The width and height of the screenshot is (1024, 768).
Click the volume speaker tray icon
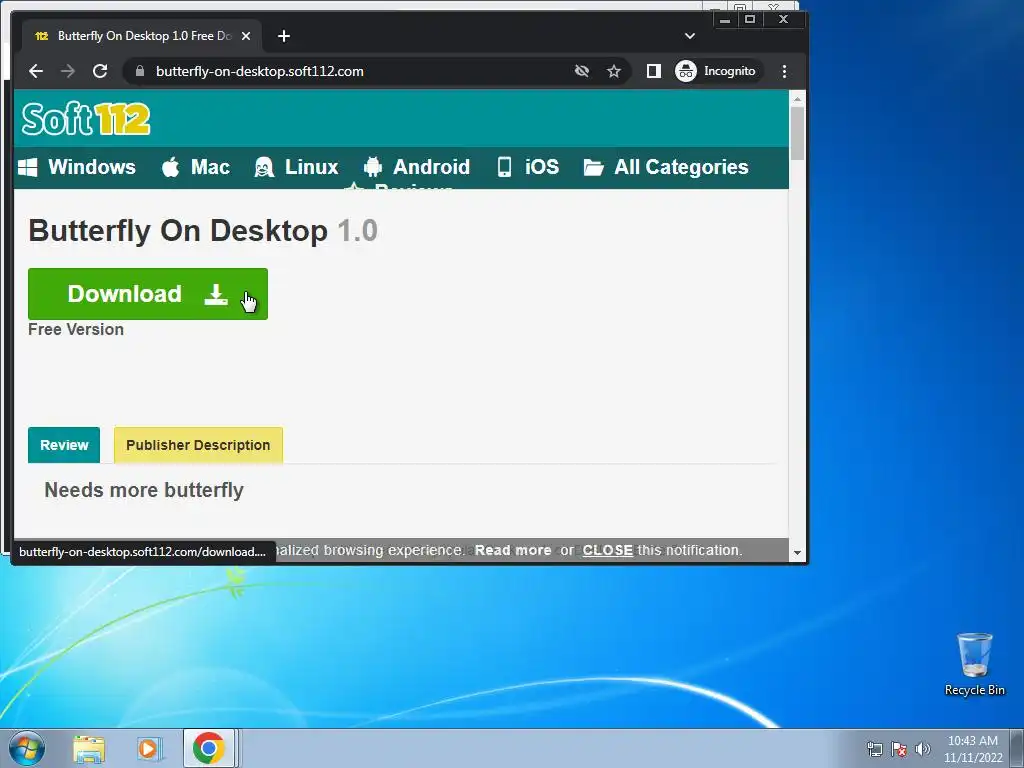pyautogui.click(x=923, y=749)
